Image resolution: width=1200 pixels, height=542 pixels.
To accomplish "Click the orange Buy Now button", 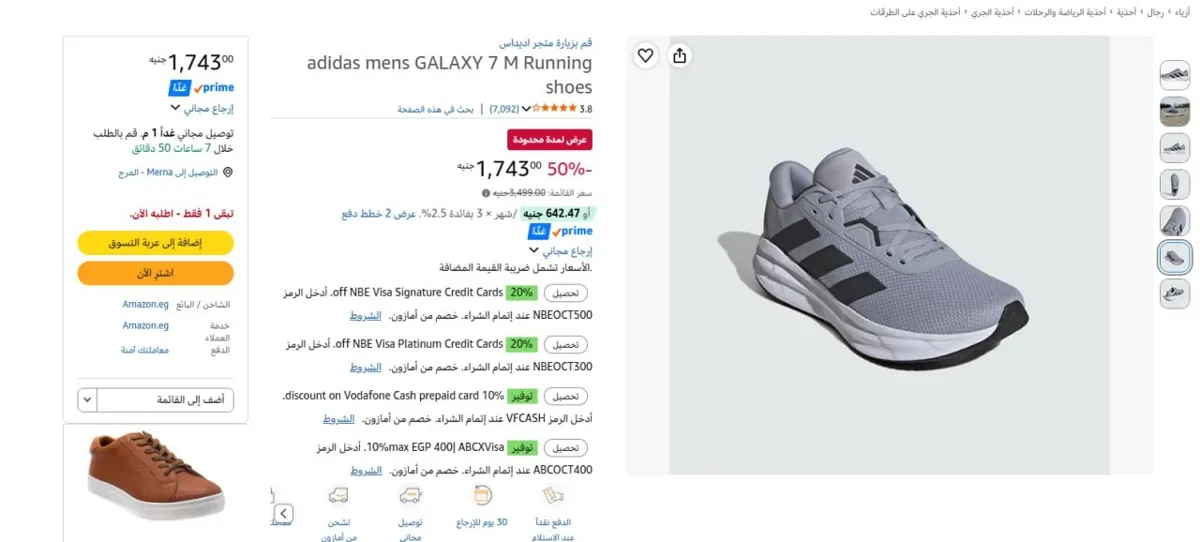I will click(156, 273).
